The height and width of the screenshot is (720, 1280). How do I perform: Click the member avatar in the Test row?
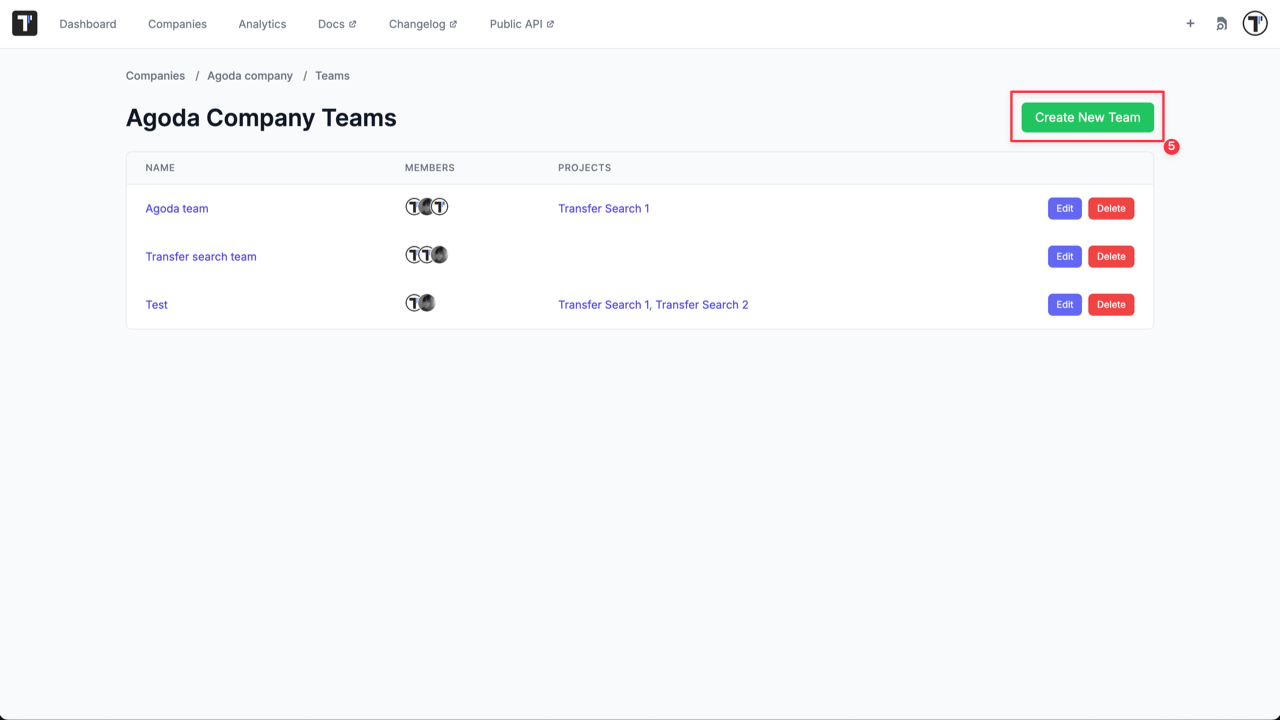click(414, 302)
